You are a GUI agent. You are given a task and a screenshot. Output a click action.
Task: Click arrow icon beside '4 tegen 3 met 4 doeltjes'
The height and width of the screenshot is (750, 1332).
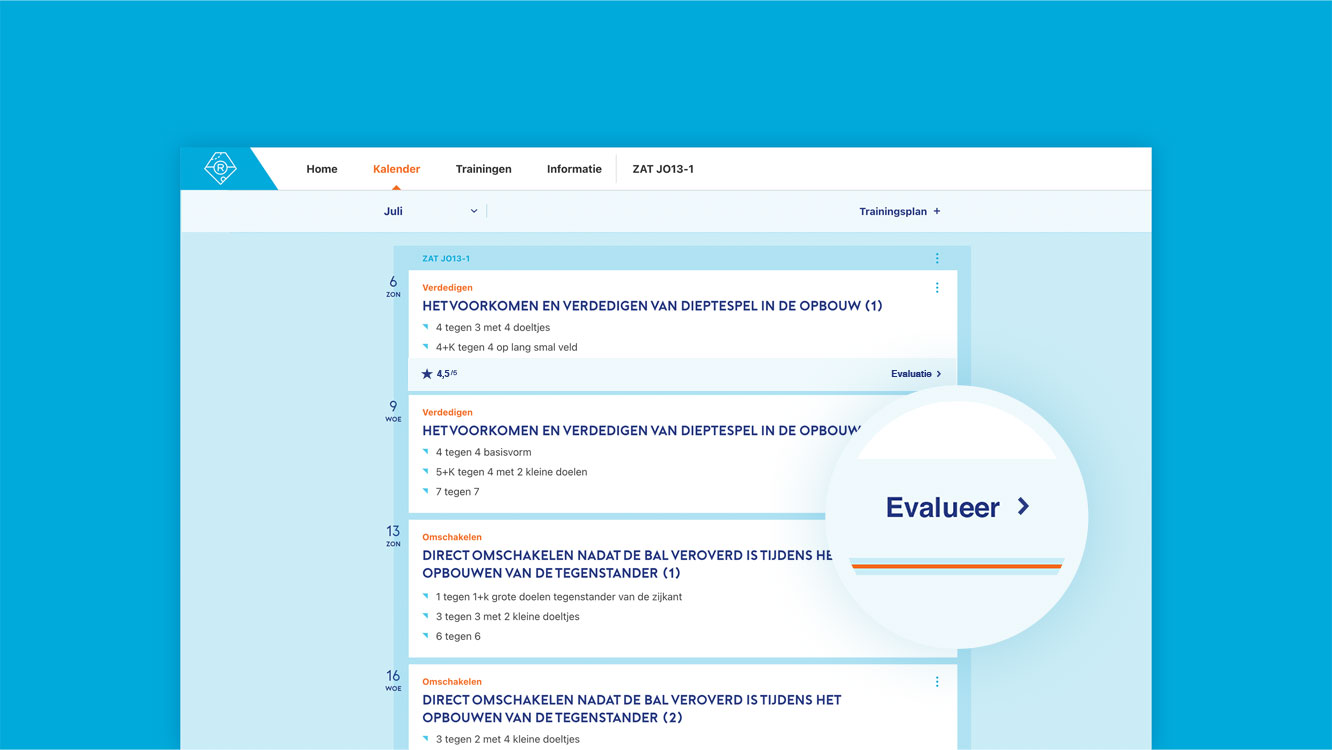point(426,328)
